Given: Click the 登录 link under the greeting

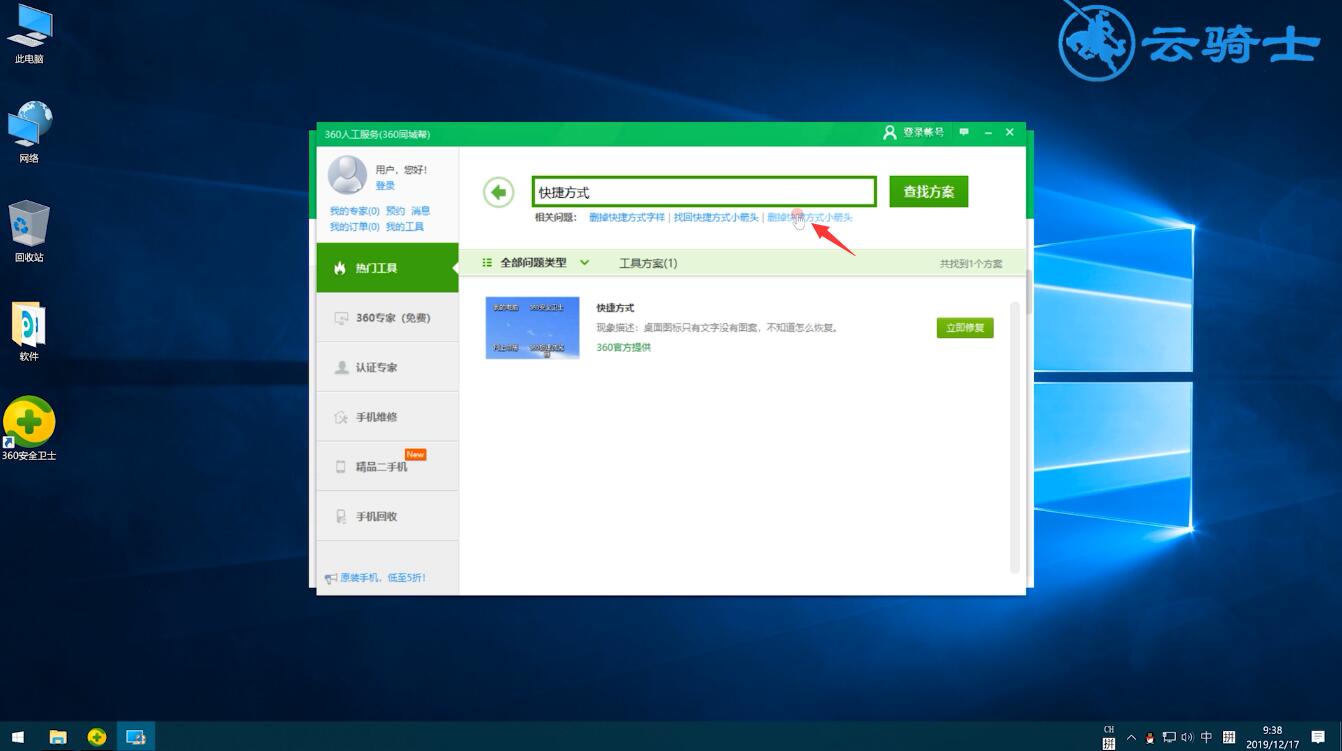Looking at the screenshot, I should [385, 186].
